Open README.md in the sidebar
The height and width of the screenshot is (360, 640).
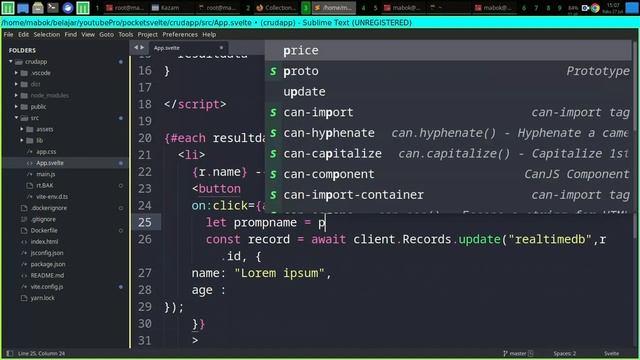[x=47, y=276]
